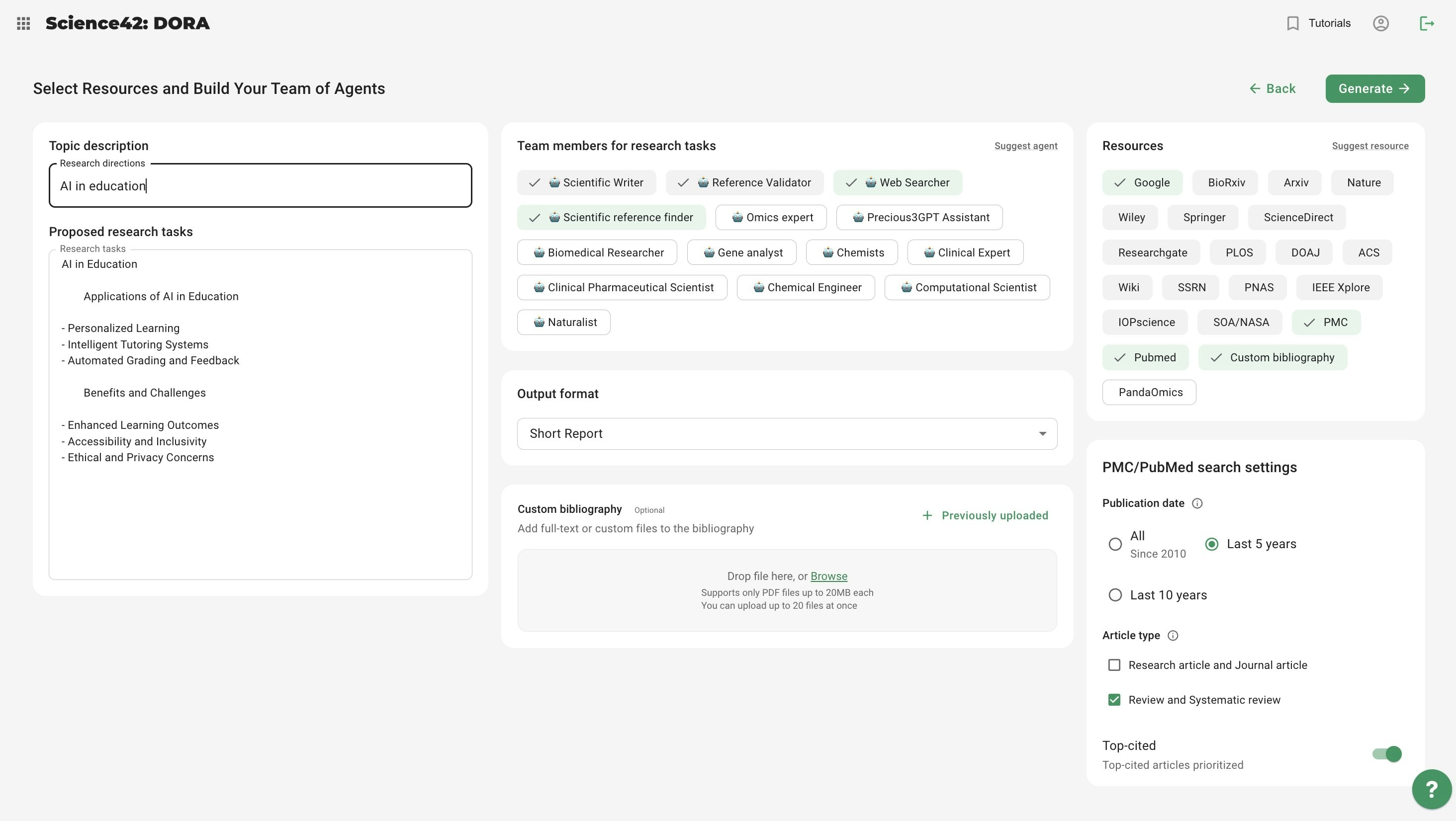
Task: Select the Last 10 years radio button
Action: tap(1114, 595)
